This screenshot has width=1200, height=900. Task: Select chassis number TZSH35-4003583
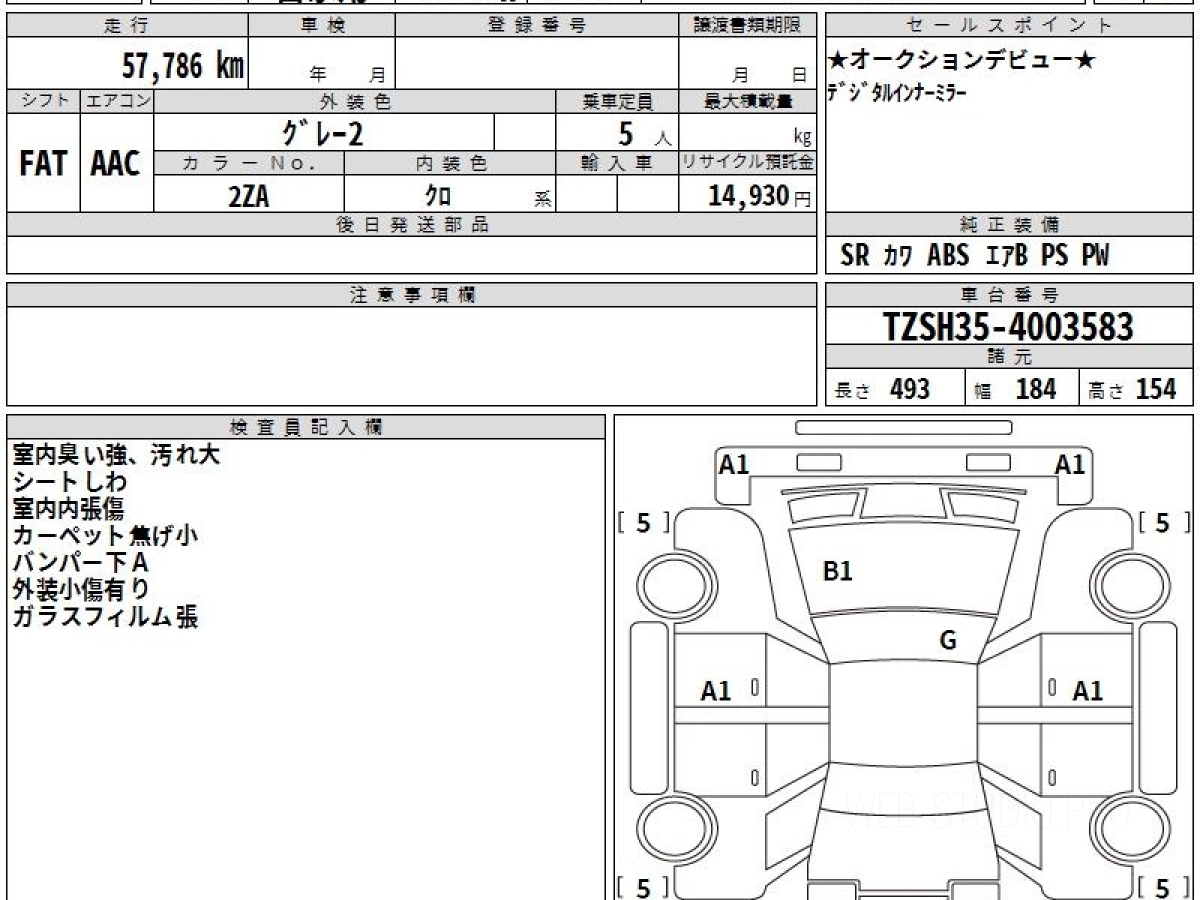1008,326
